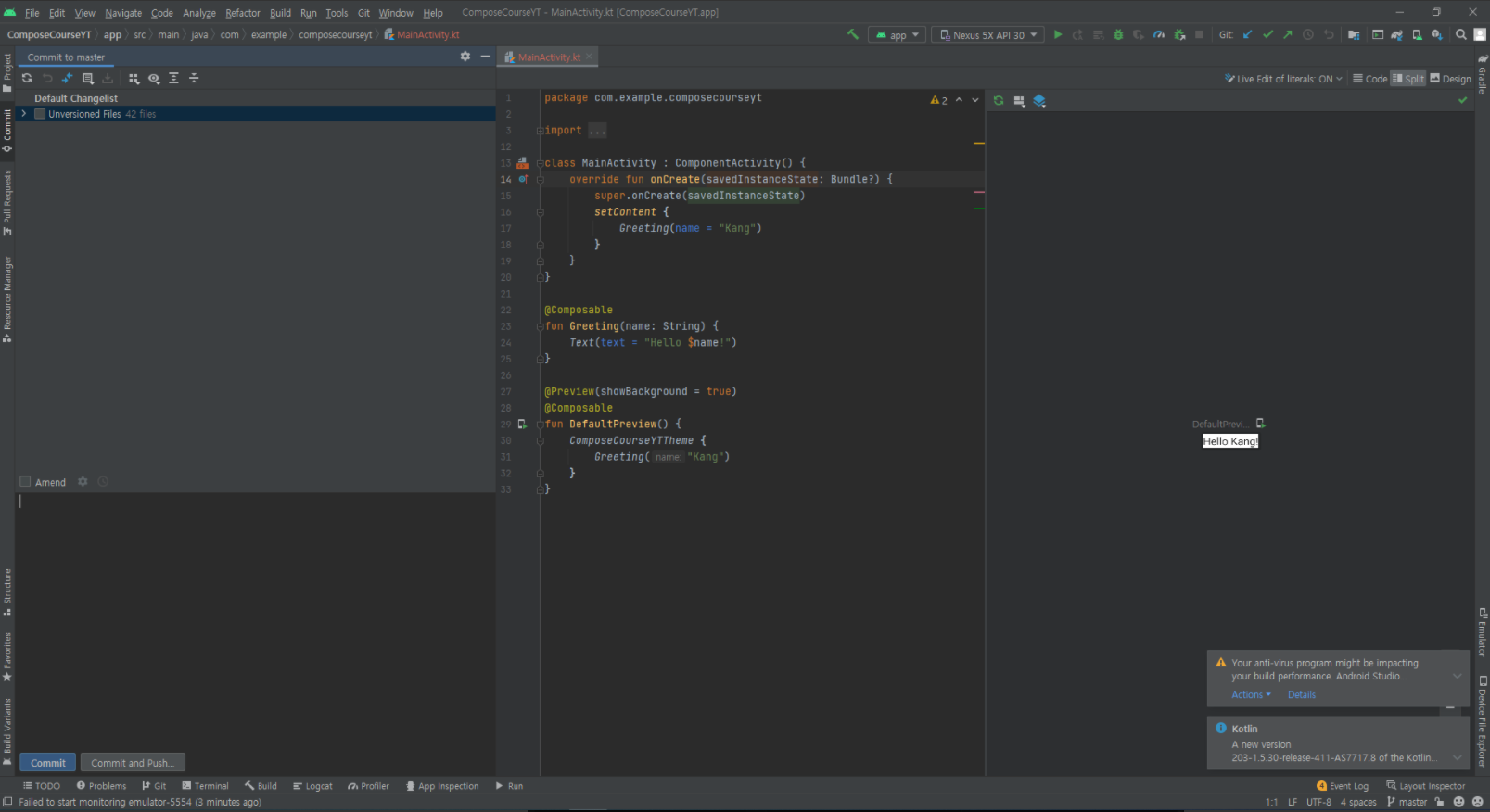Switch editor to Code view
This screenshot has width=1490, height=812.
coord(1369,79)
